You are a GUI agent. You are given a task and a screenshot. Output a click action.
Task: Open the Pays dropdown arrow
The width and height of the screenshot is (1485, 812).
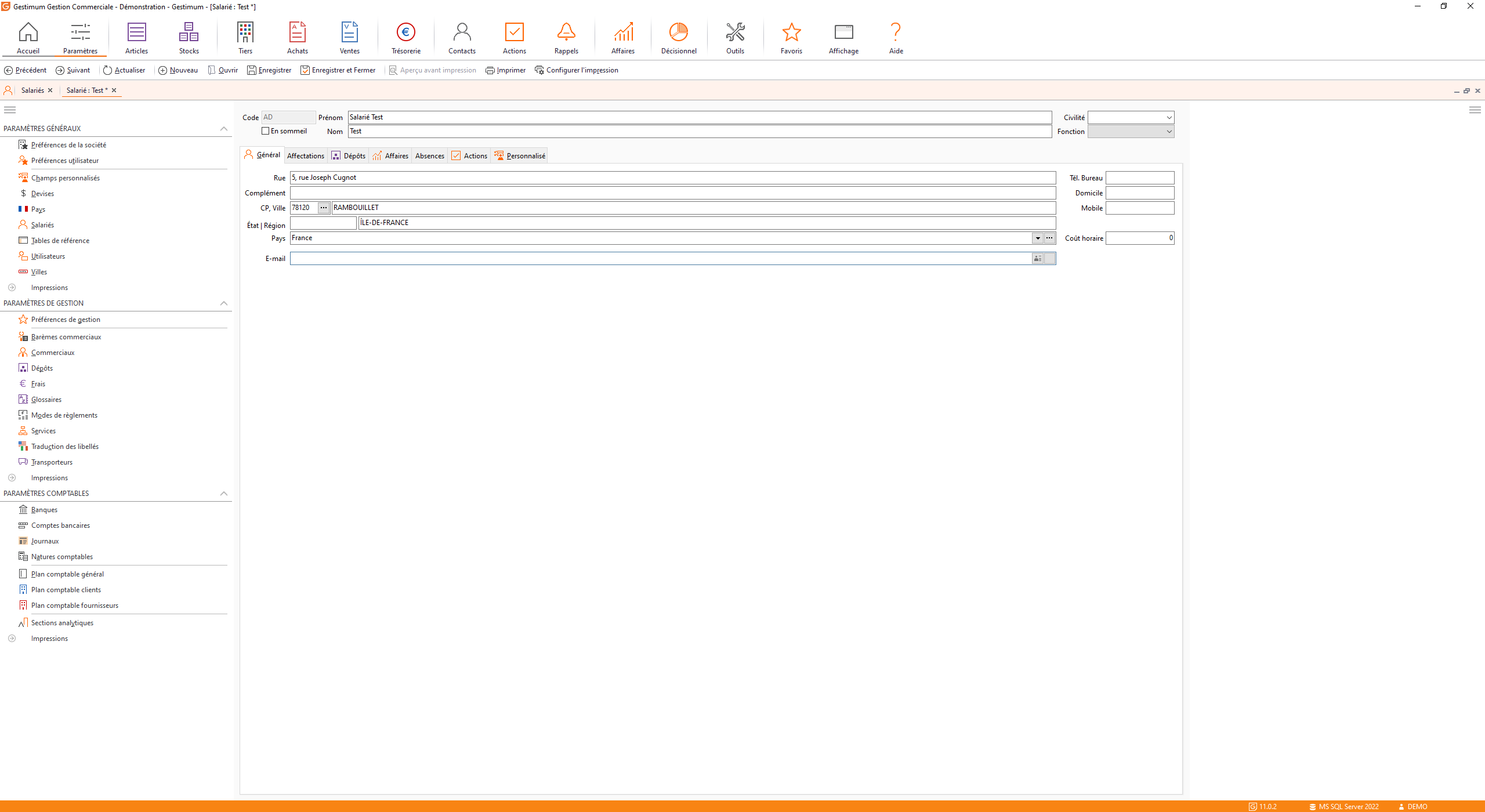[1038, 238]
